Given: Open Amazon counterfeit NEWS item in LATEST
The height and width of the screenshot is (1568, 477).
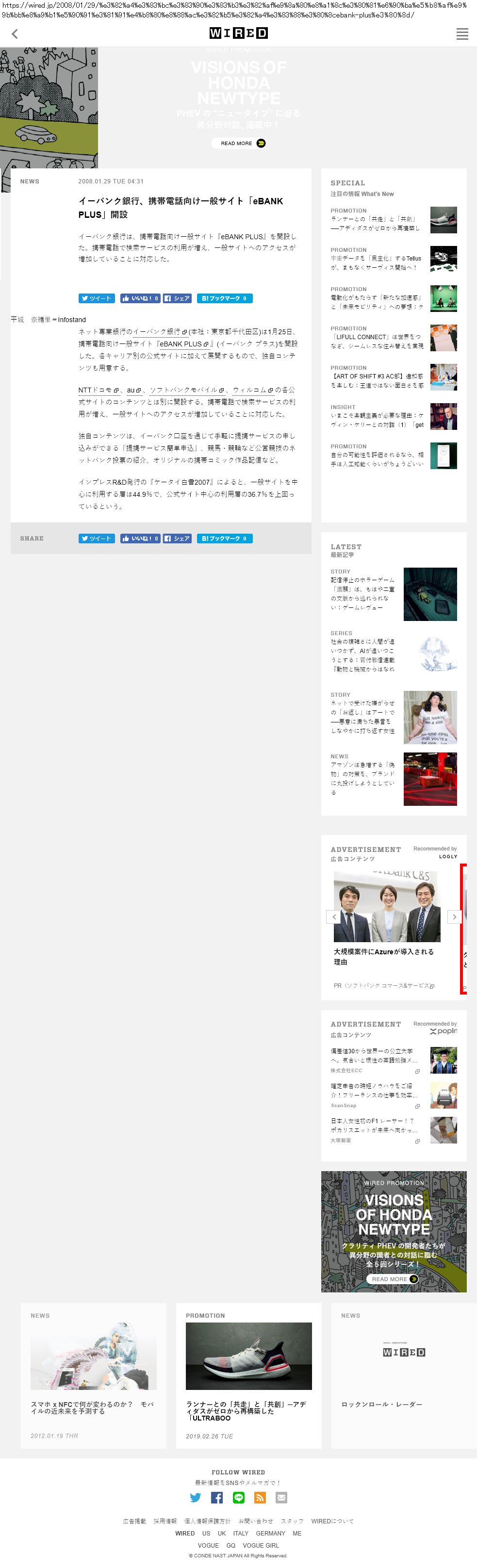Looking at the screenshot, I should tap(362, 778).
